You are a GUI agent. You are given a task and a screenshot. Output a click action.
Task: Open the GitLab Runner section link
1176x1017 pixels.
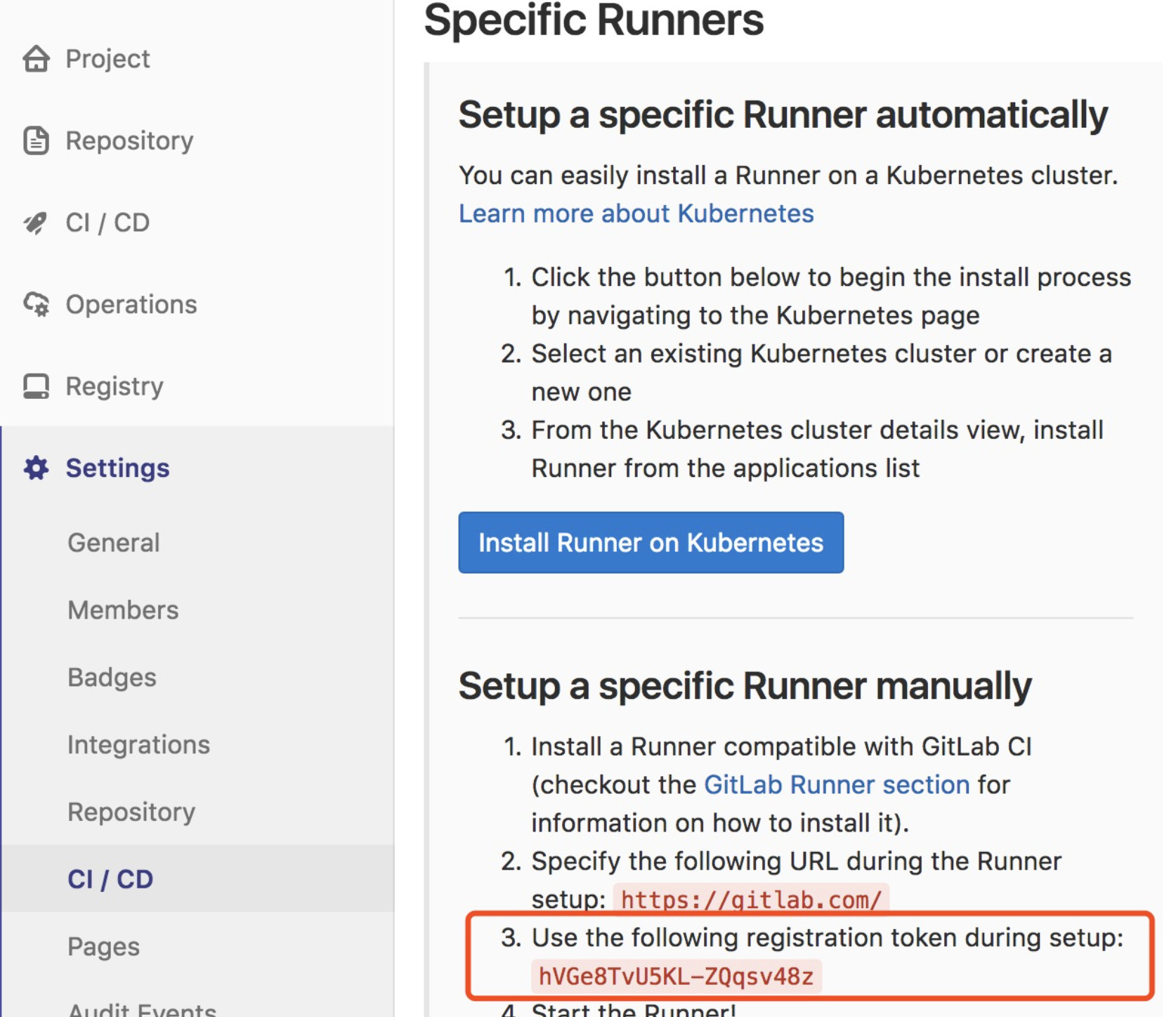pos(837,785)
